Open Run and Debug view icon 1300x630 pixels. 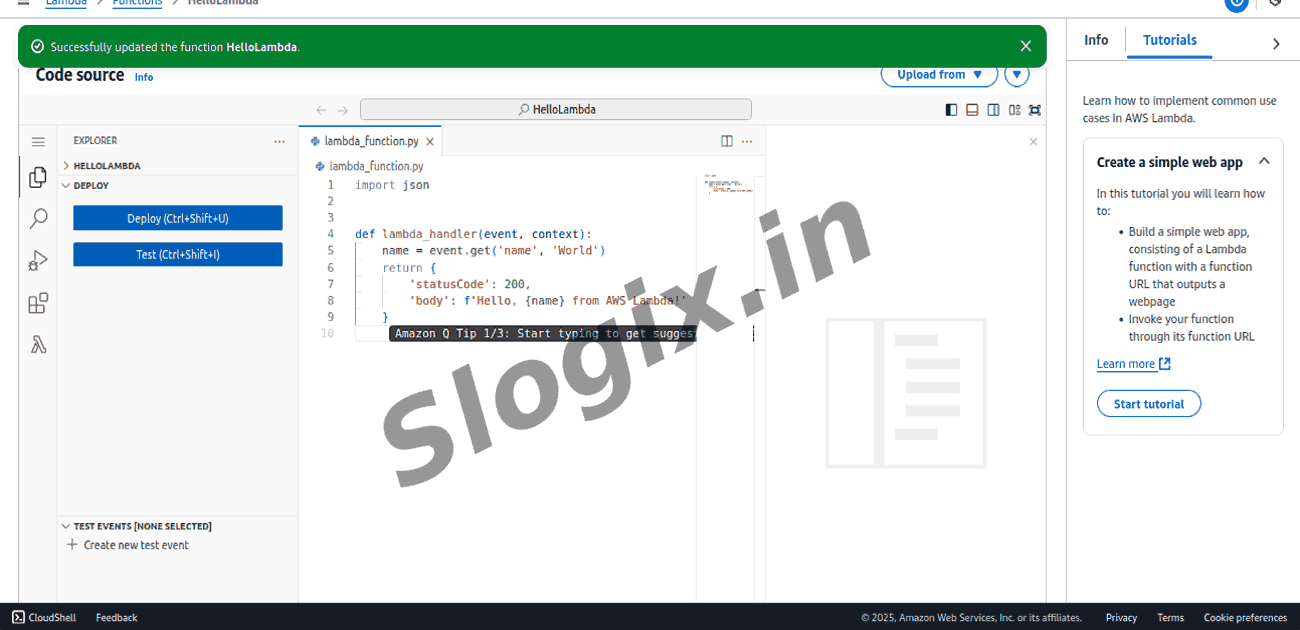tap(38, 261)
